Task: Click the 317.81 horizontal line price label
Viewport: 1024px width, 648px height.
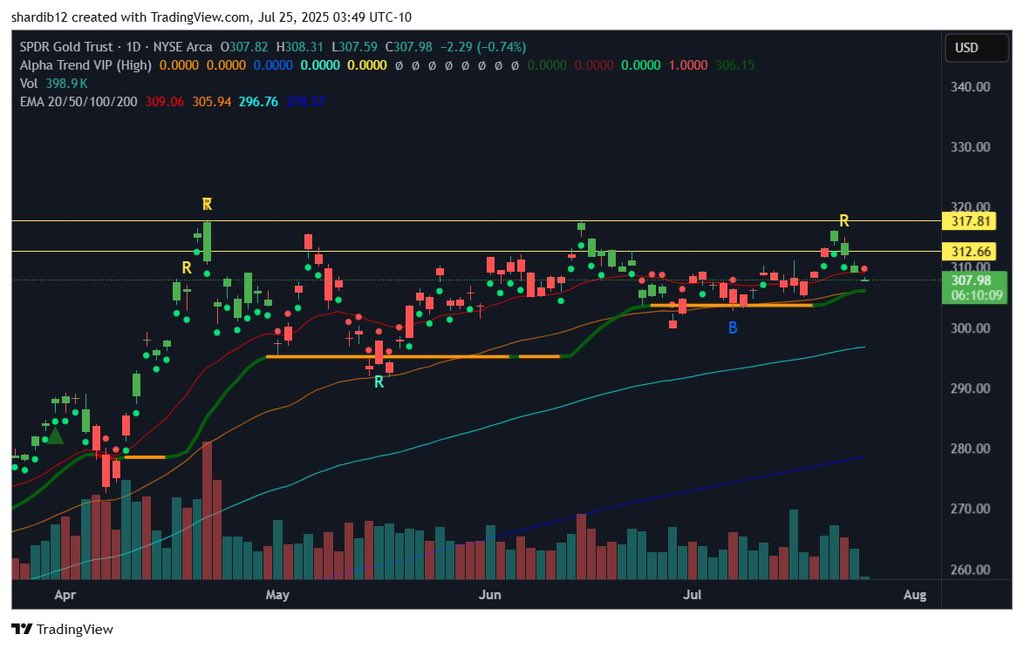Action: click(x=970, y=221)
